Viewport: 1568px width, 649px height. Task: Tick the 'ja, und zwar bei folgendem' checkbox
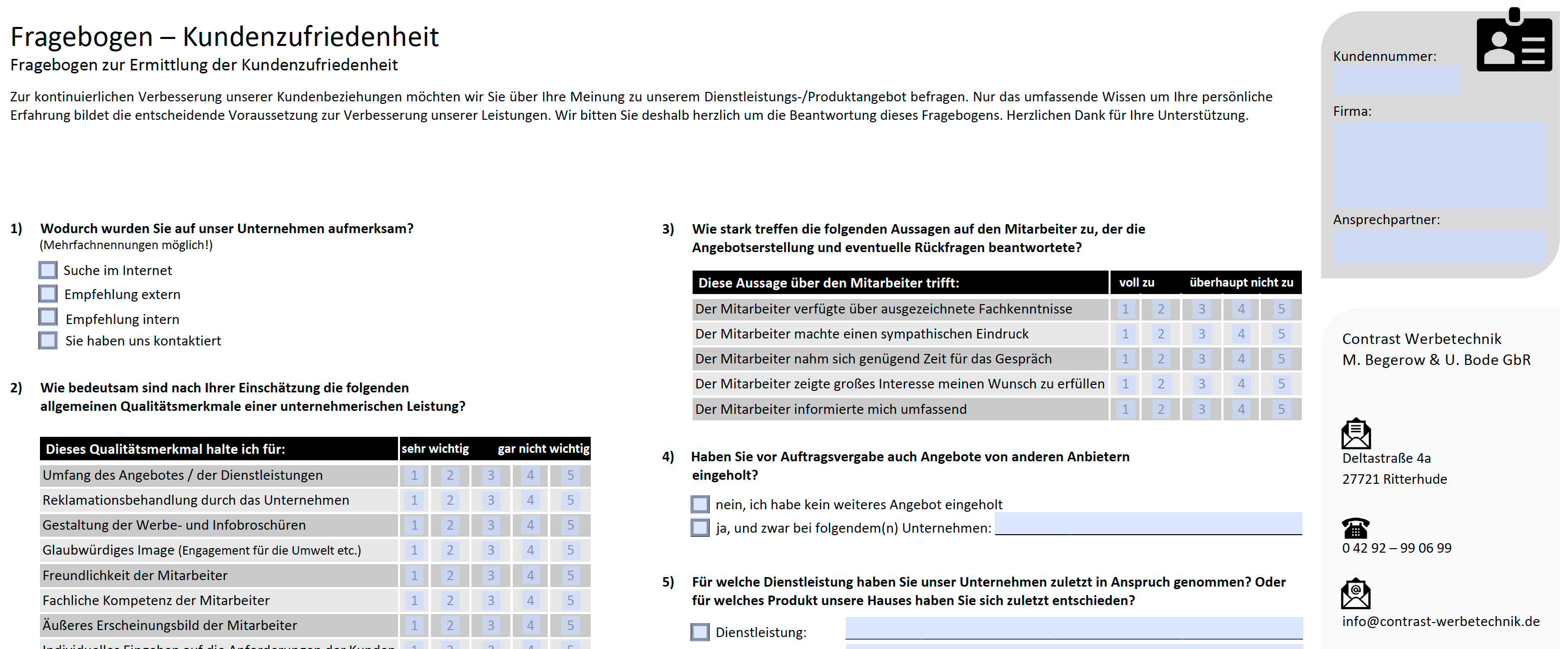click(700, 527)
